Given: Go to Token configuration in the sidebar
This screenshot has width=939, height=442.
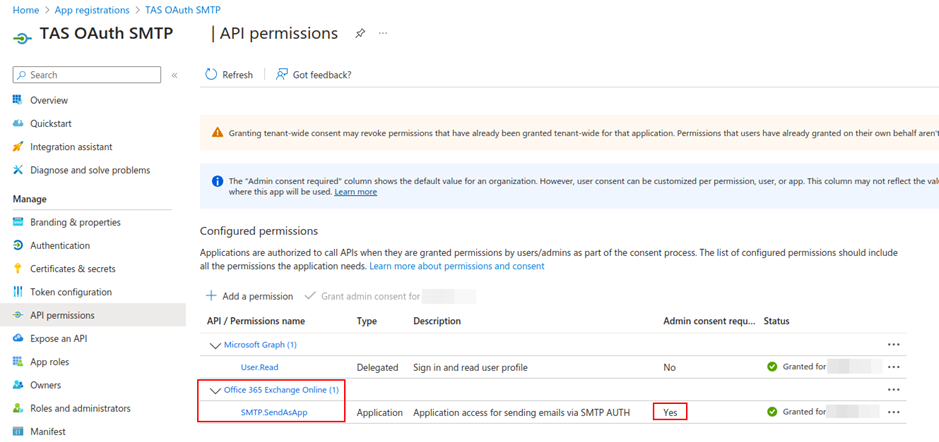Looking at the screenshot, I should coord(71,292).
